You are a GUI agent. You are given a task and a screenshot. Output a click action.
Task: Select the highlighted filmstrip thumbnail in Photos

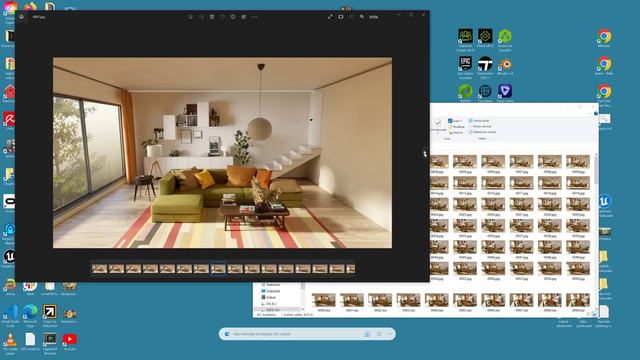(218, 269)
